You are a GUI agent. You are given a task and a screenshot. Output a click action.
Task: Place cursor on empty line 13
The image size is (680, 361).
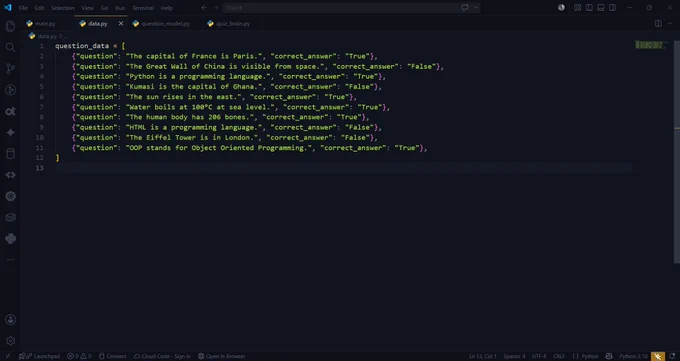point(343,168)
